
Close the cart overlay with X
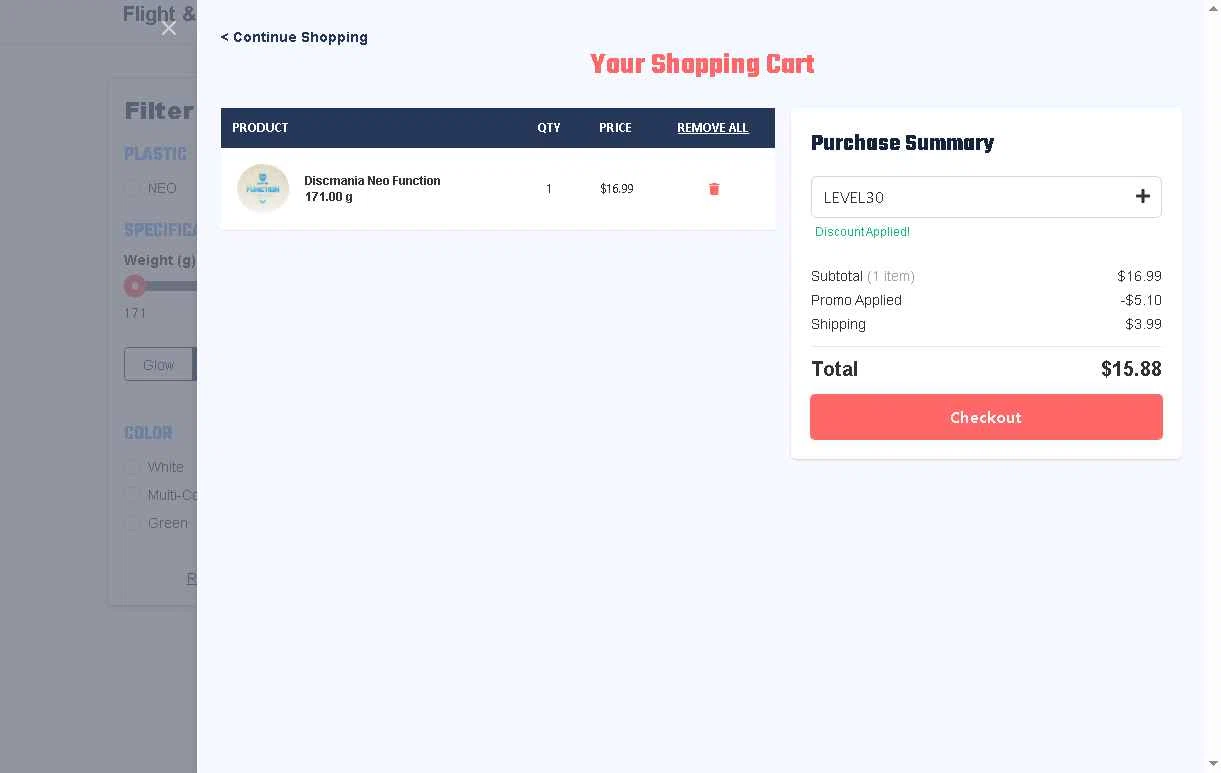(169, 28)
